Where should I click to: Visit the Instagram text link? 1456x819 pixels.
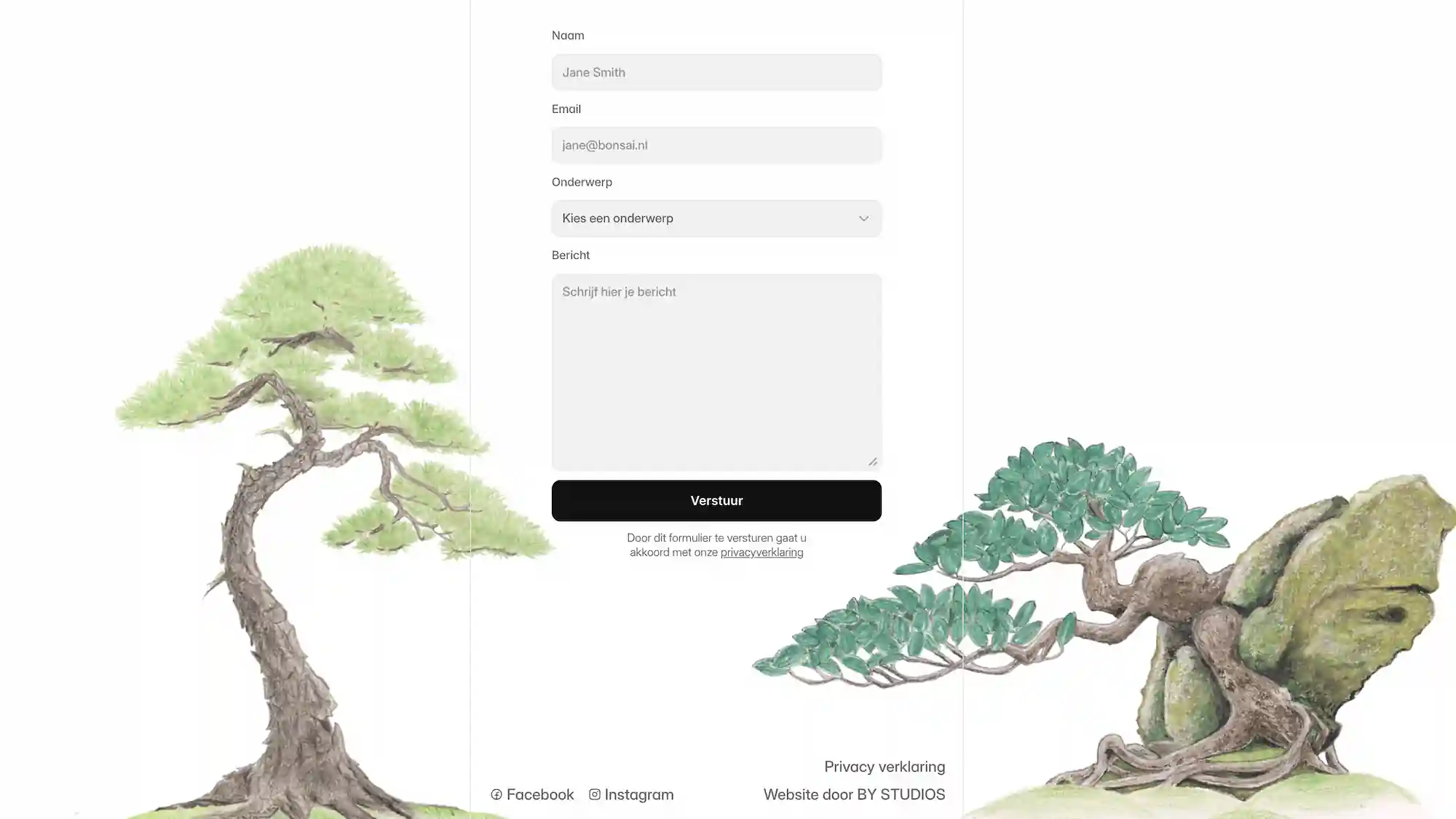[x=639, y=794]
